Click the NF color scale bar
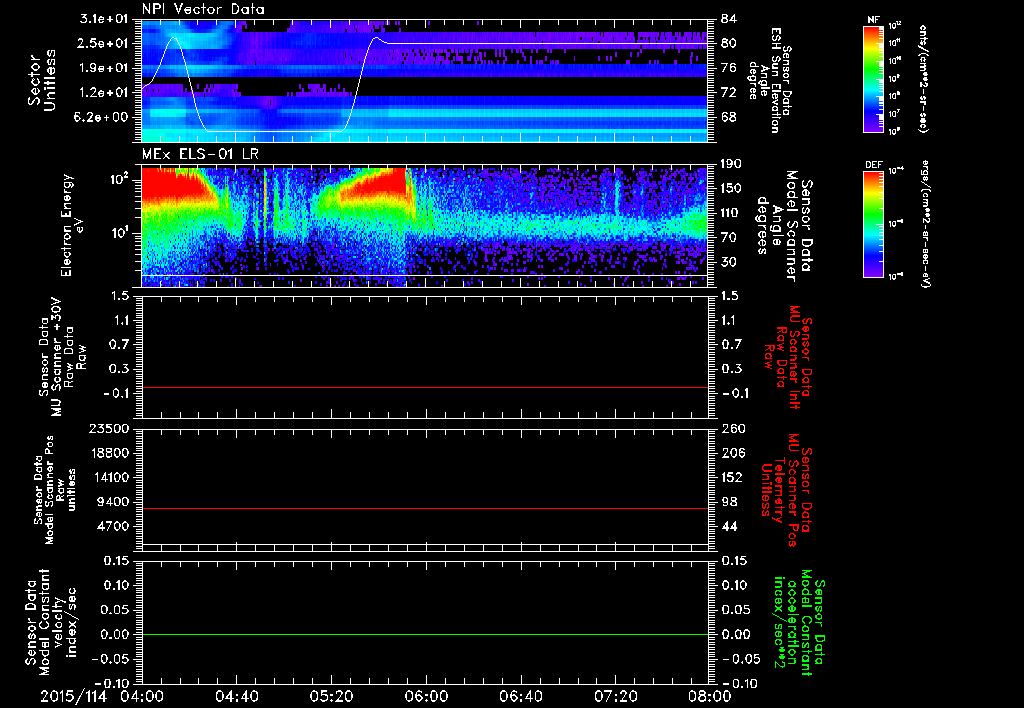The height and width of the screenshot is (708, 1024). click(x=874, y=78)
